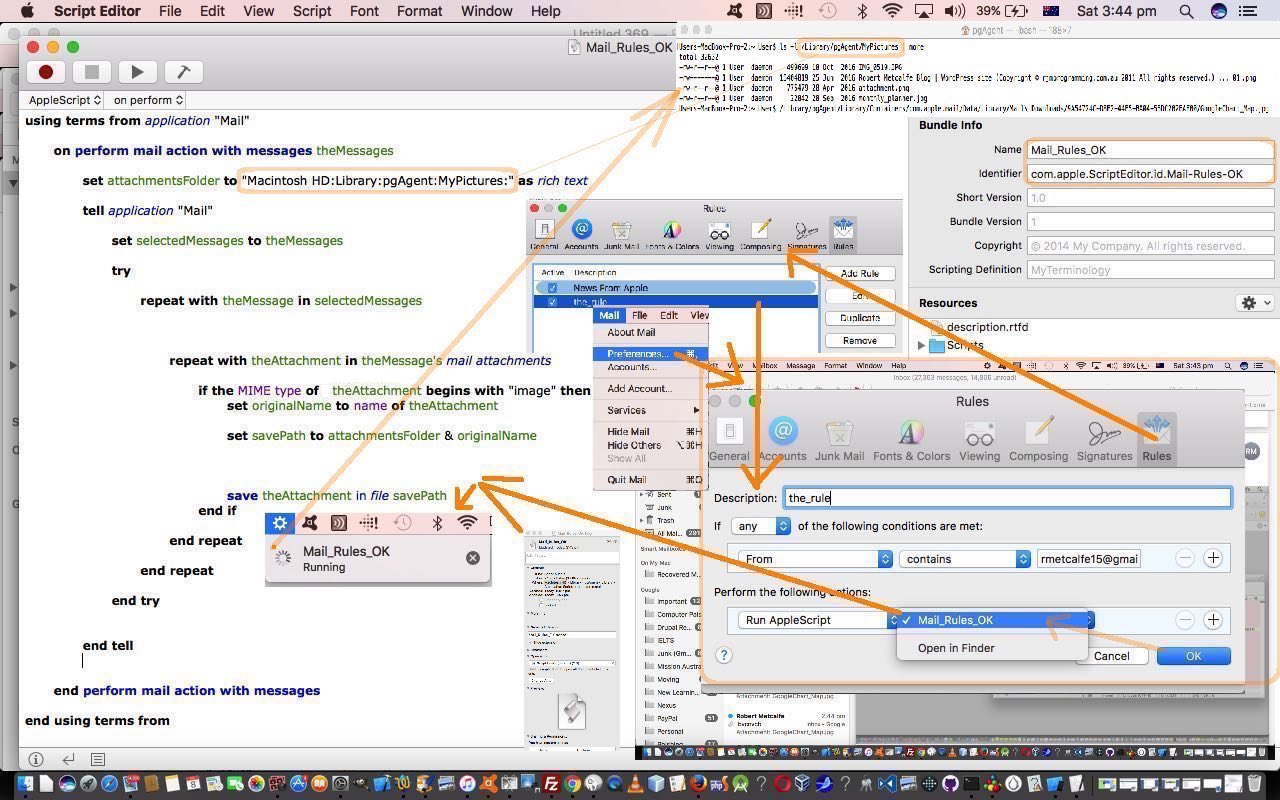Image resolution: width=1280 pixels, height=800 pixels.
Task: Click the red Record button in Script Editor
Action: pos(45,72)
